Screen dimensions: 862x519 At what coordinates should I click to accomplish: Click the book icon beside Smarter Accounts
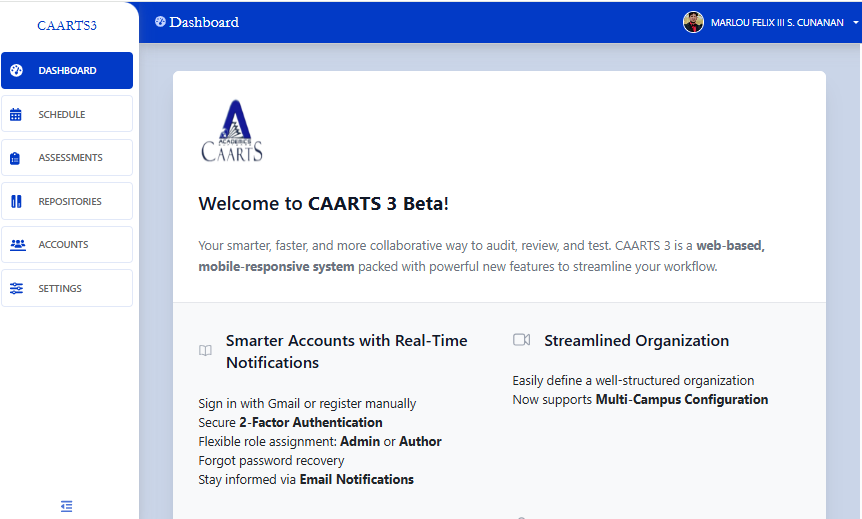point(205,351)
